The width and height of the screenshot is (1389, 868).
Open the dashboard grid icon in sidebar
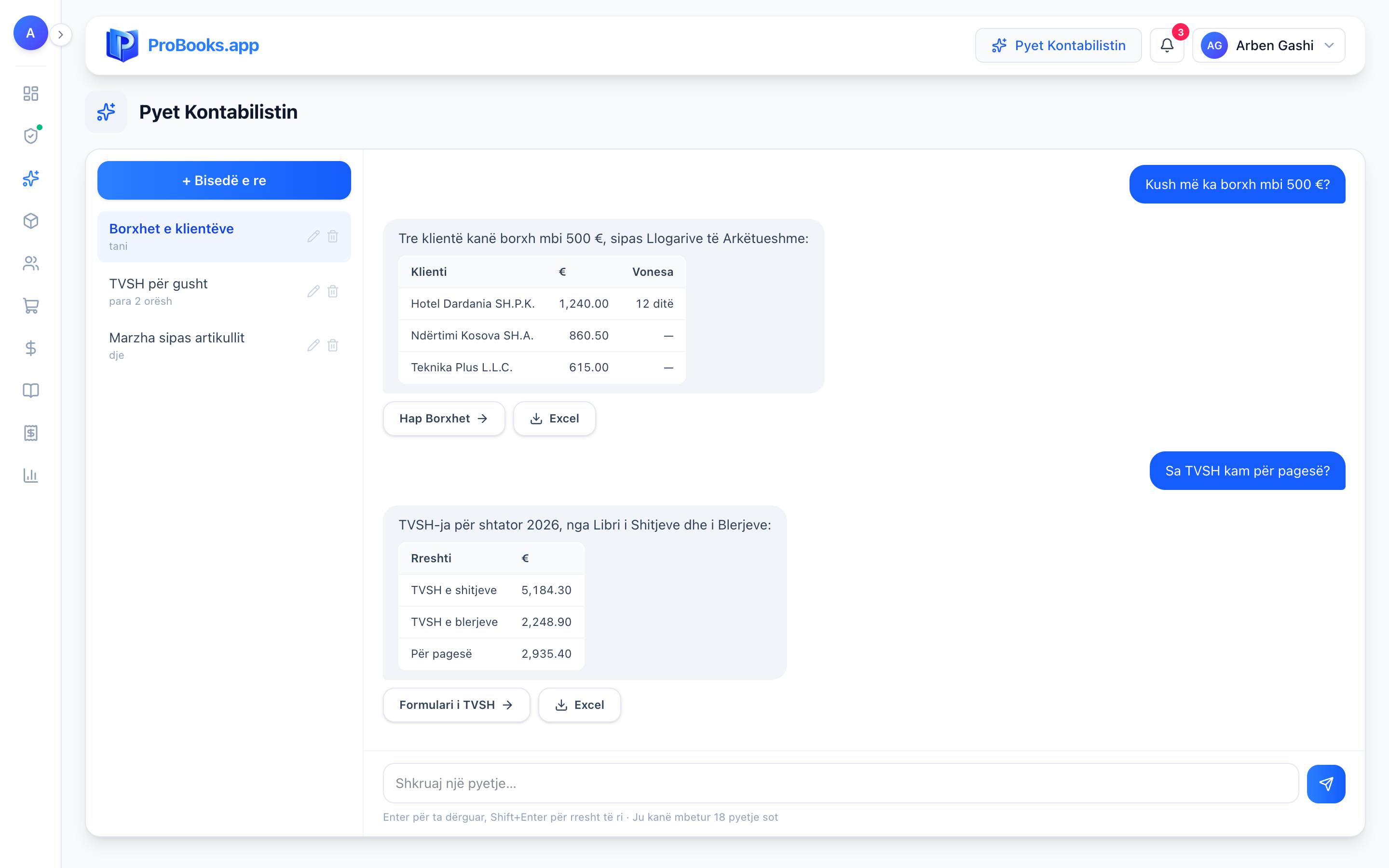[x=30, y=94]
